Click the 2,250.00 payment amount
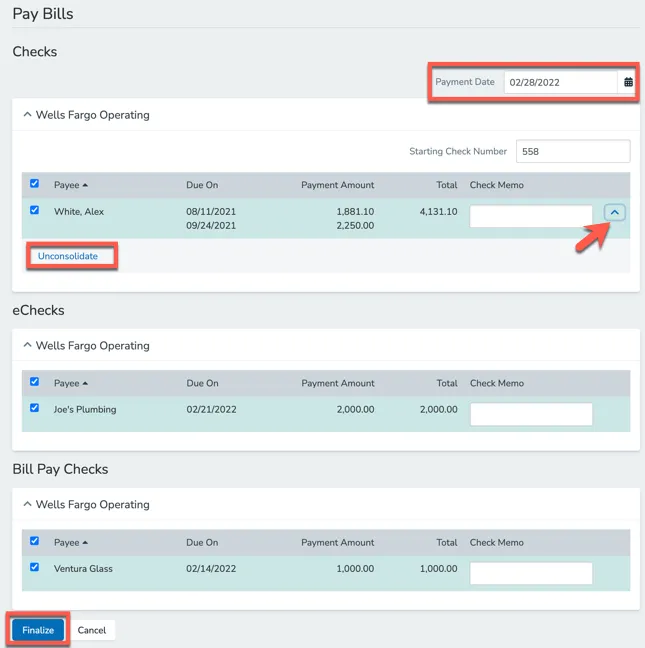645x648 pixels. [x=355, y=226]
